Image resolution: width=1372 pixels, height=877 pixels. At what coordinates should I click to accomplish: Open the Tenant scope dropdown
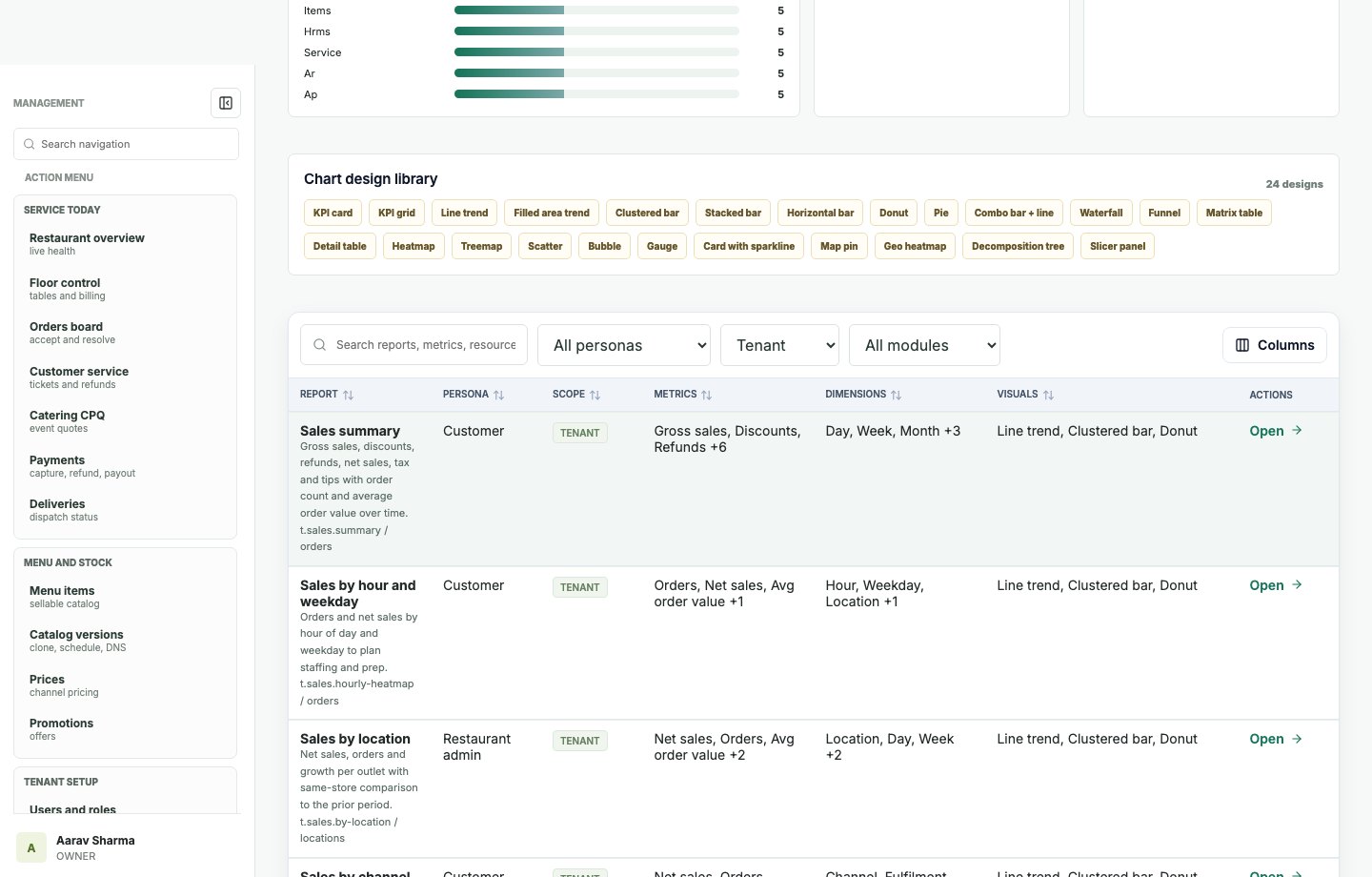pyautogui.click(x=780, y=345)
